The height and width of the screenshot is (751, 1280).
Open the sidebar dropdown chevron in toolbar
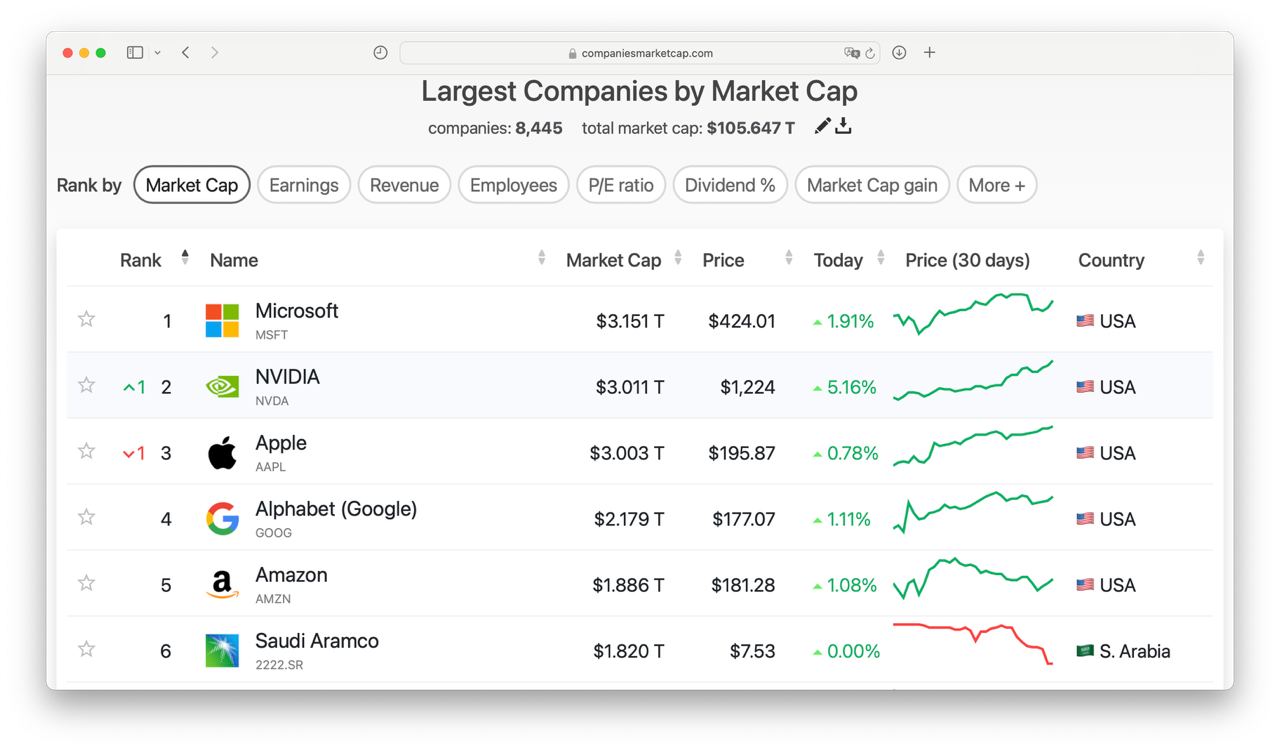(158, 53)
